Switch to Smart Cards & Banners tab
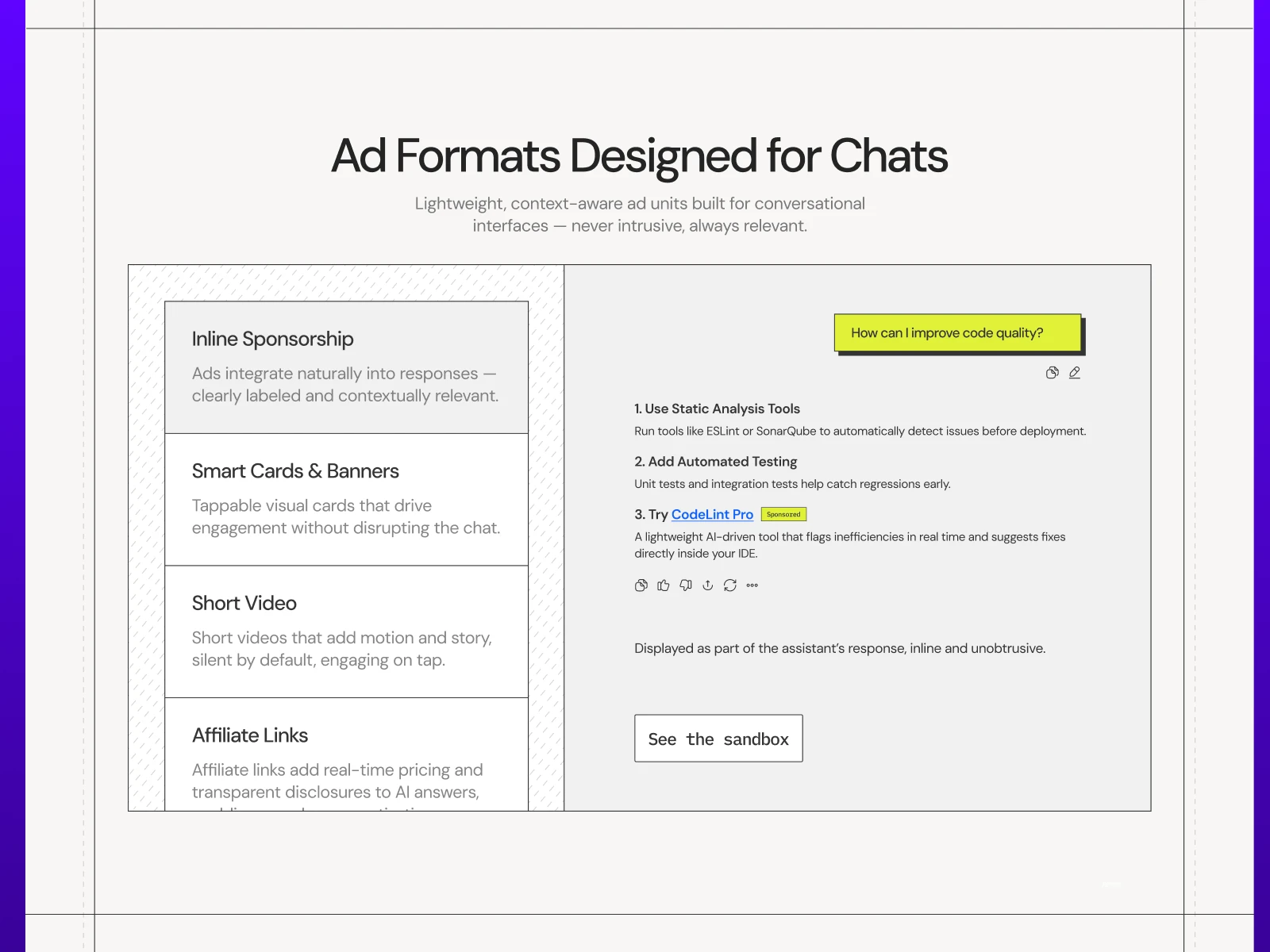 [x=346, y=499]
